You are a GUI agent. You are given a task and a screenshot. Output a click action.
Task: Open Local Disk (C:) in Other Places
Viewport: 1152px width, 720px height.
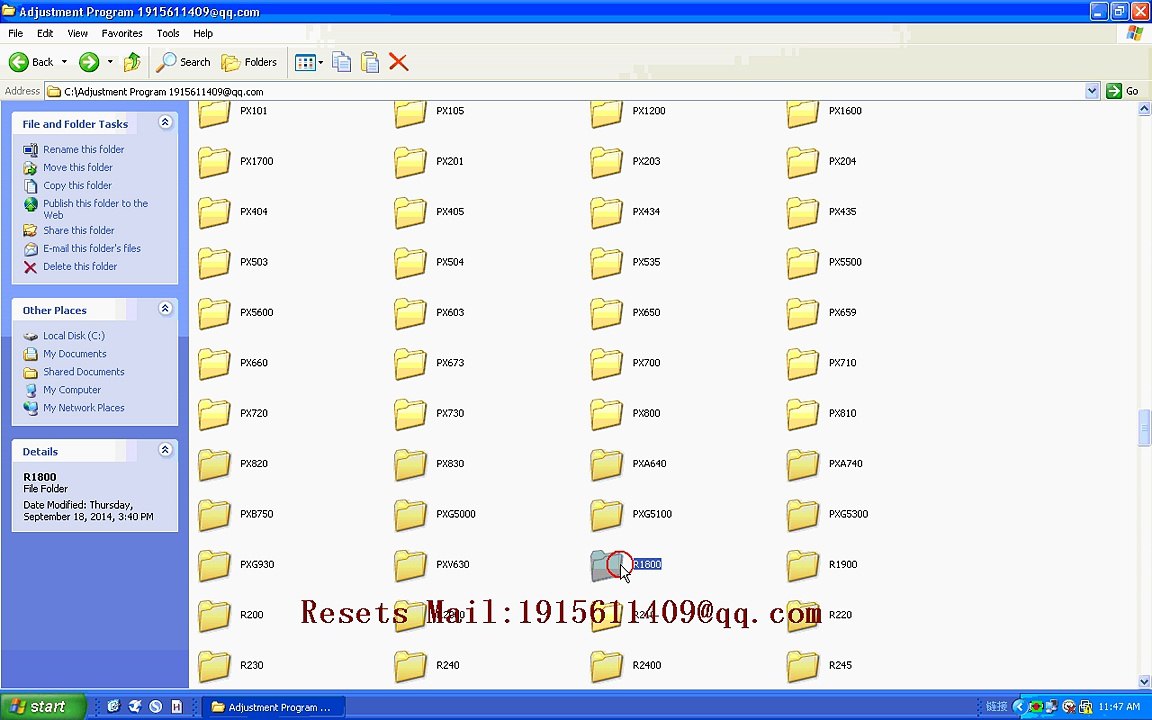(x=73, y=336)
